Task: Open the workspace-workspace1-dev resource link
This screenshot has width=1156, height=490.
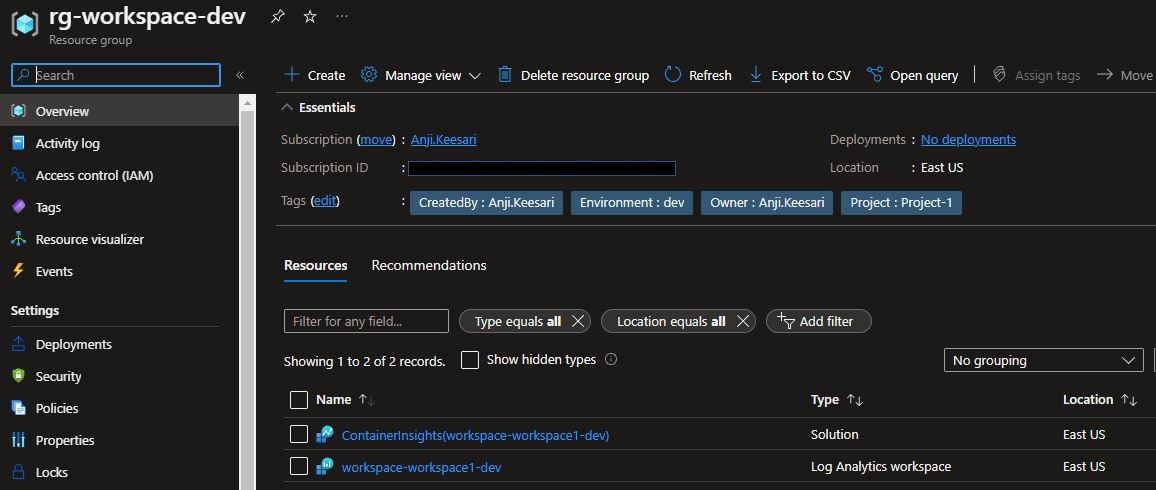Action: (x=422, y=466)
